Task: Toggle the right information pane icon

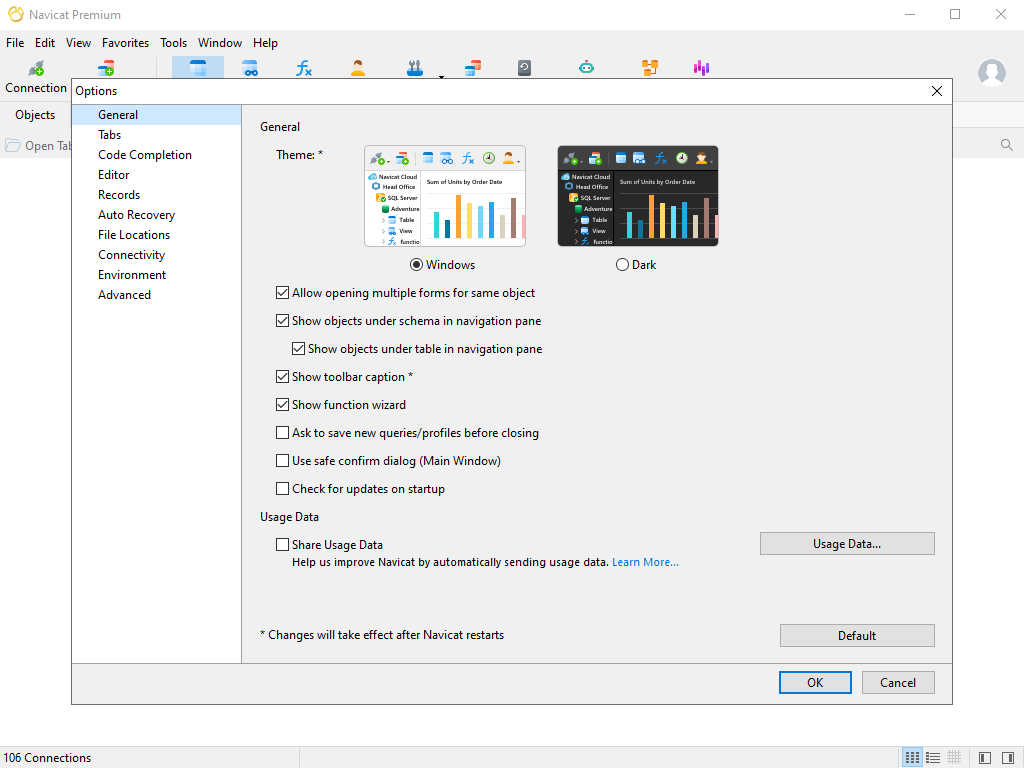Action: coord(1008,758)
